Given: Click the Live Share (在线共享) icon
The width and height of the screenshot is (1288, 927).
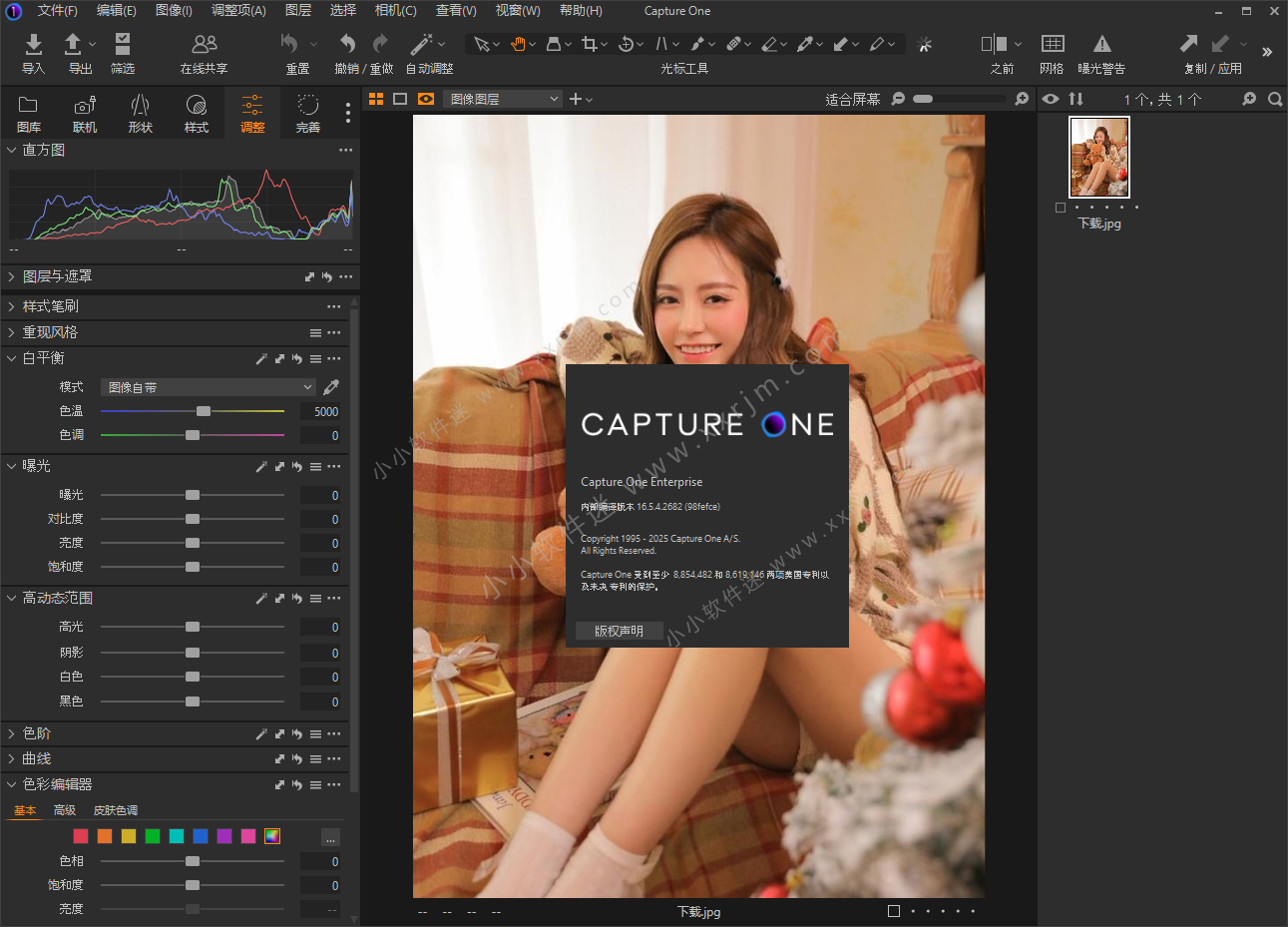Looking at the screenshot, I should tap(204, 45).
